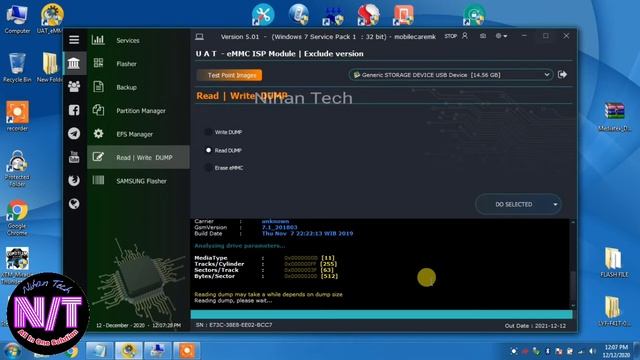Open recorder desktop icon
The image size is (640, 360).
(17, 116)
